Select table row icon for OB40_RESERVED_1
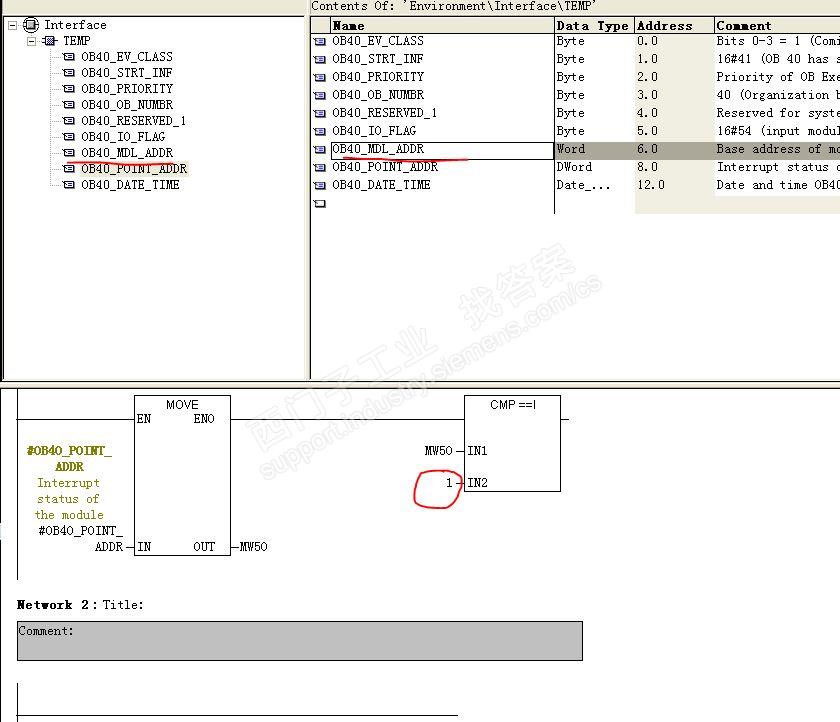The height and width of the screenshot is (722, 840). point(320,114)
